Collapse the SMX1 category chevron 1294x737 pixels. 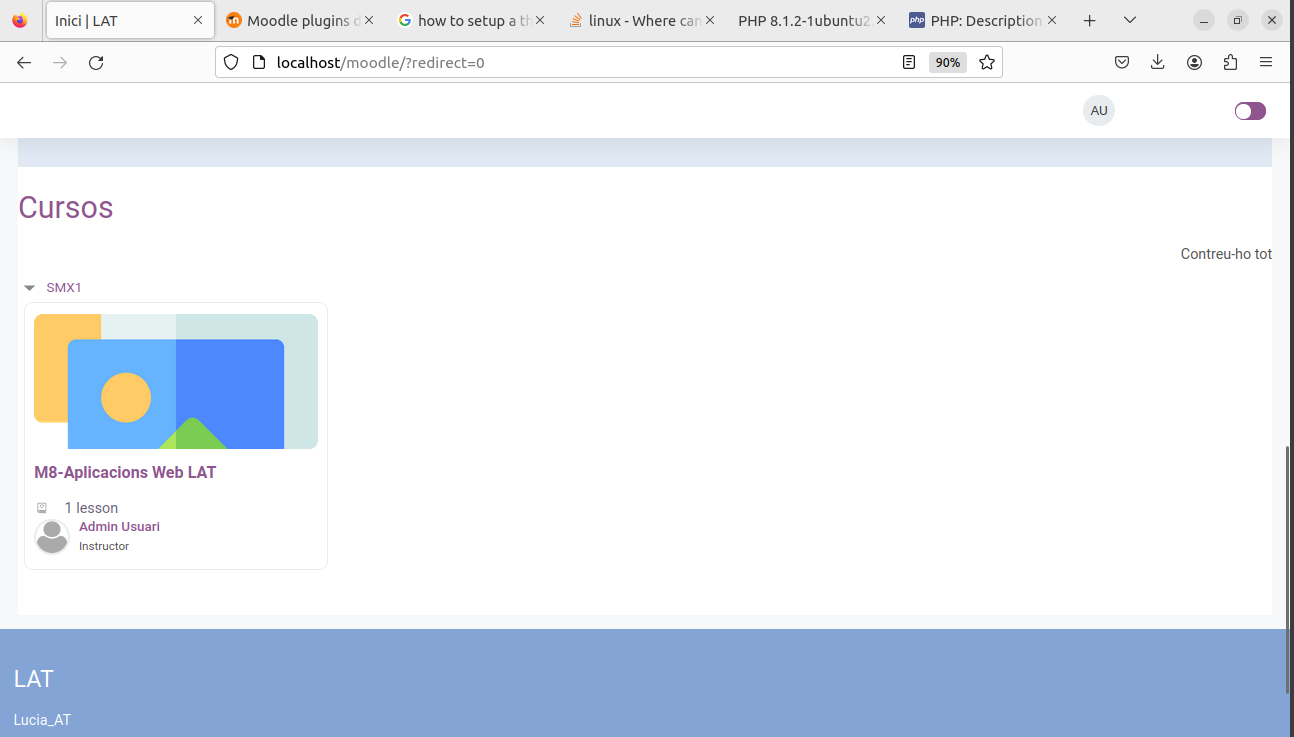click(29, 287)
